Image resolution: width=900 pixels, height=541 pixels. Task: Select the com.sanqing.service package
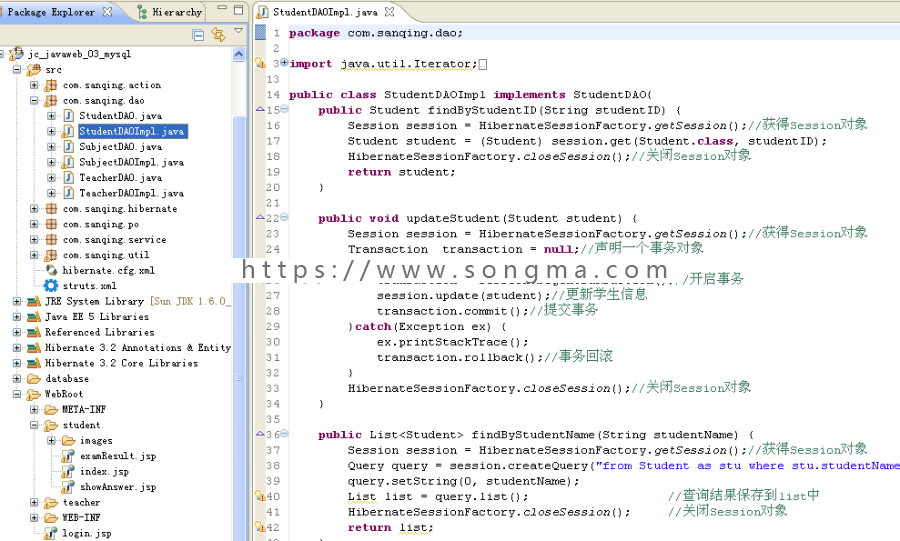click(x=114, y=240)
